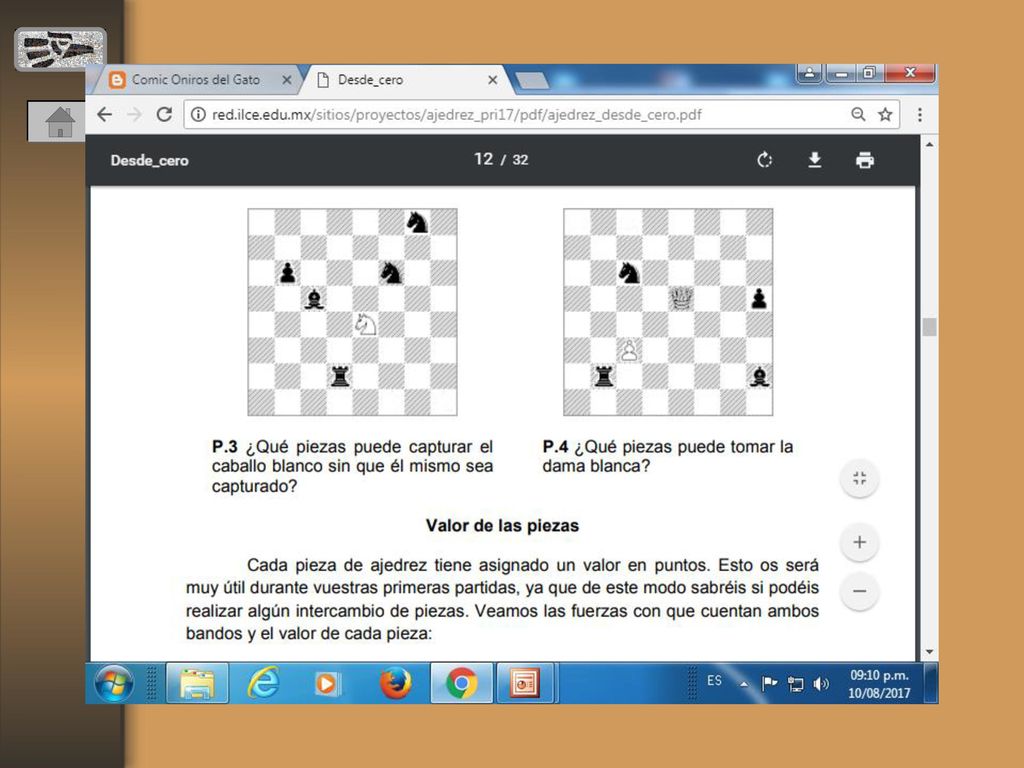Click the browser forward arrow

(135, 114)
